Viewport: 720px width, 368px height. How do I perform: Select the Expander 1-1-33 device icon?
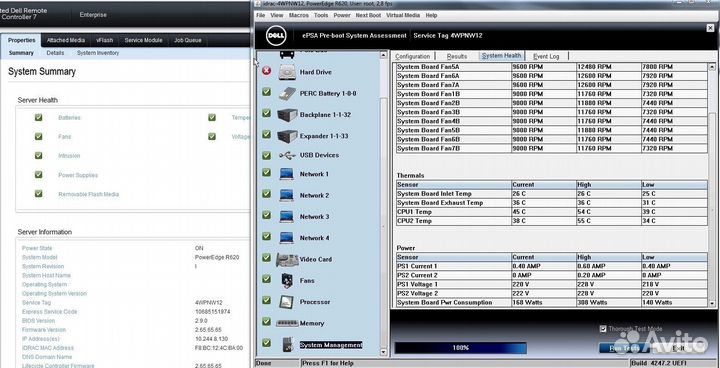(287, 136)
